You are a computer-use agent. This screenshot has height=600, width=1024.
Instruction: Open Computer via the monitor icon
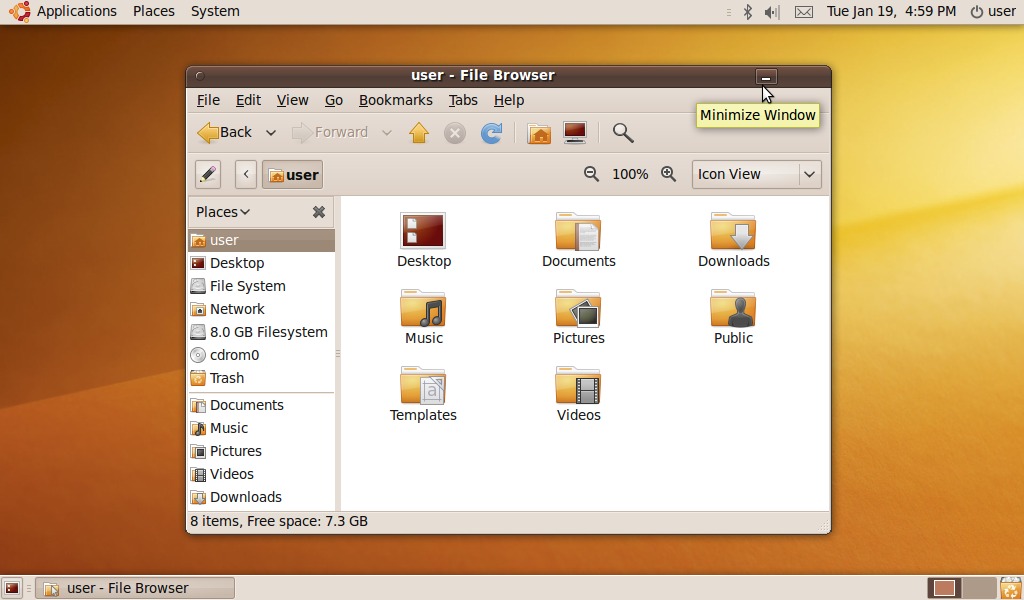pyautogui.click(x=575, y=133)
